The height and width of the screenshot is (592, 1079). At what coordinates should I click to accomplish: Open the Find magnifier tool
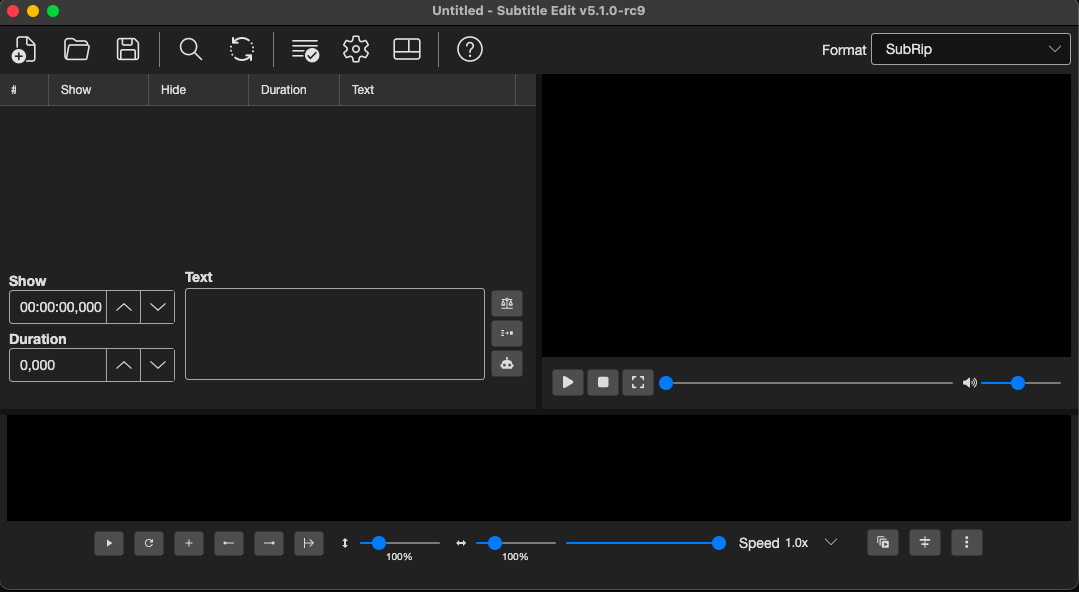tap(191, 50)
